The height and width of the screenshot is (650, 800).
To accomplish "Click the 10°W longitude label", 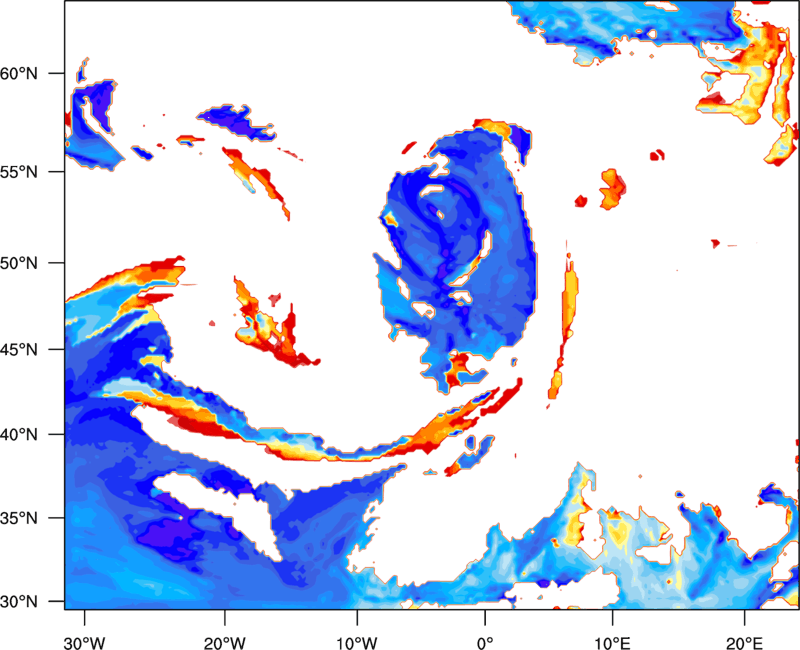I will pos(357,643).
